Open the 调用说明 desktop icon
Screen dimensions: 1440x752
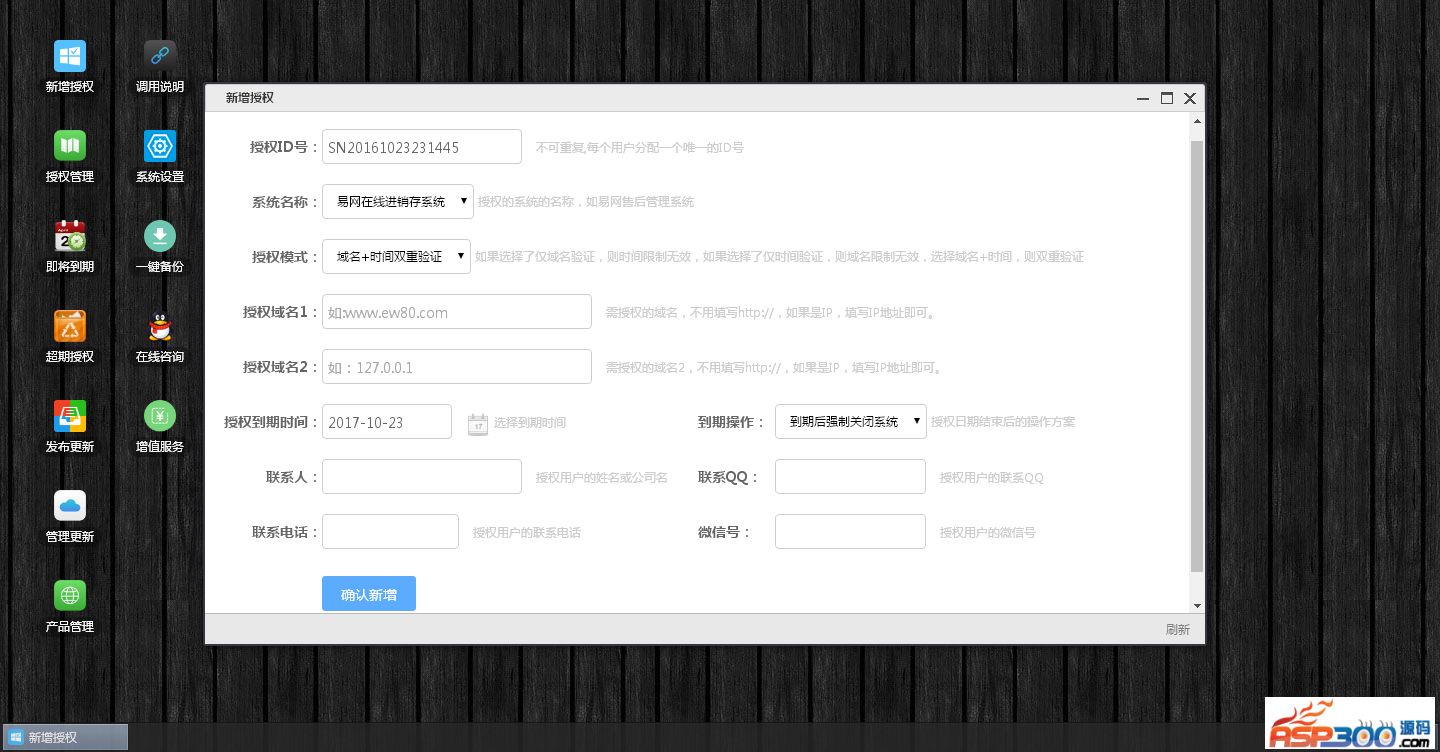pos(160,57)
